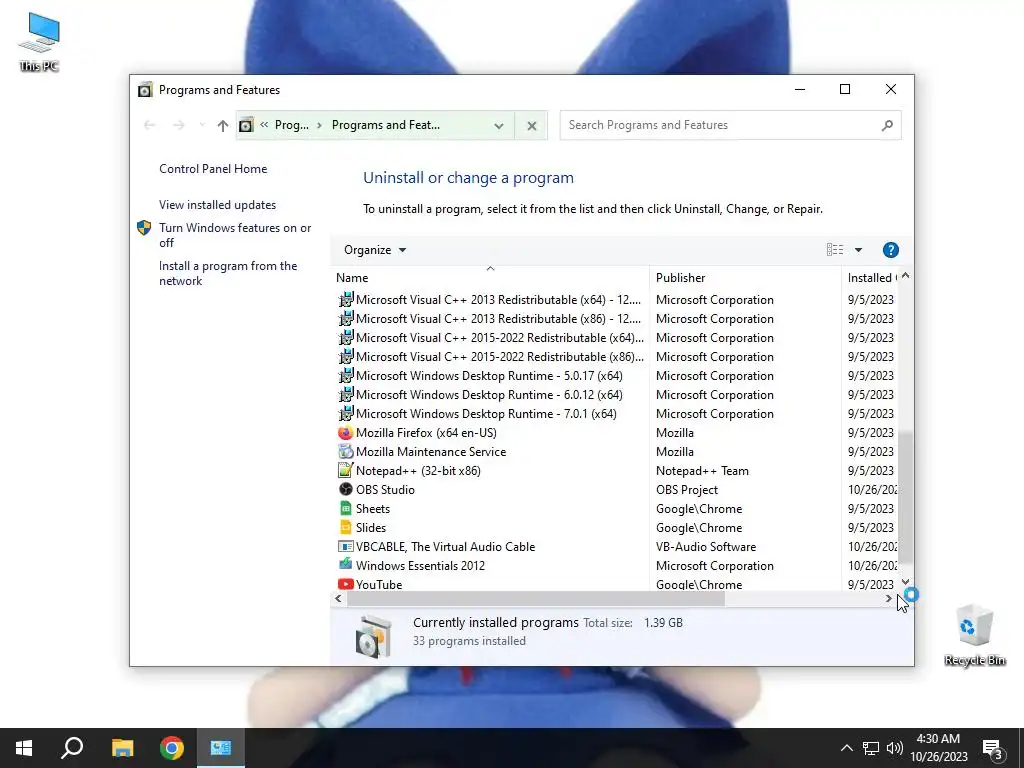
Task: Click the up arrow navigation button
Action: tap(223, 125)
